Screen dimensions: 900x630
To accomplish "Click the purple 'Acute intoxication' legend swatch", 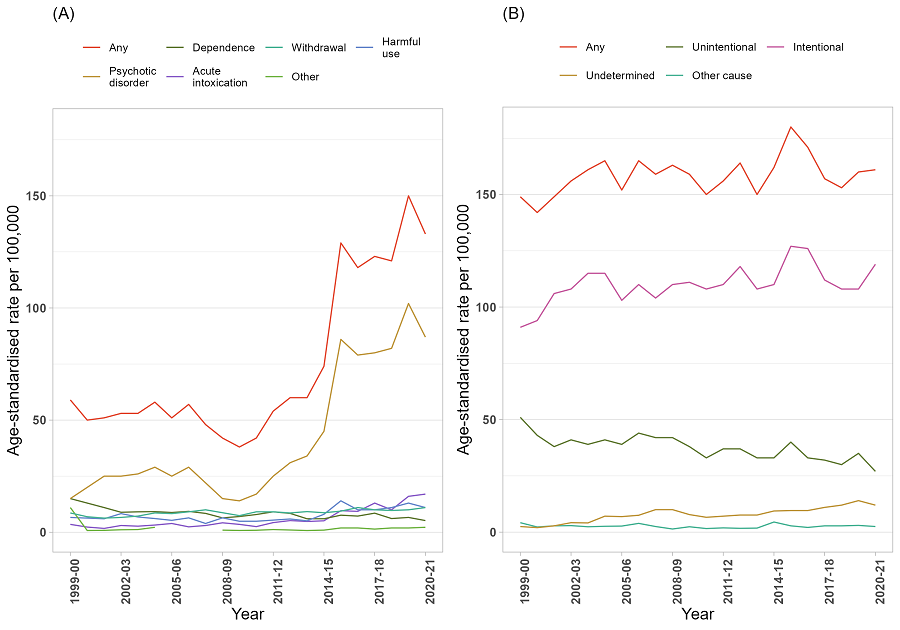I will tap(174, 77).
